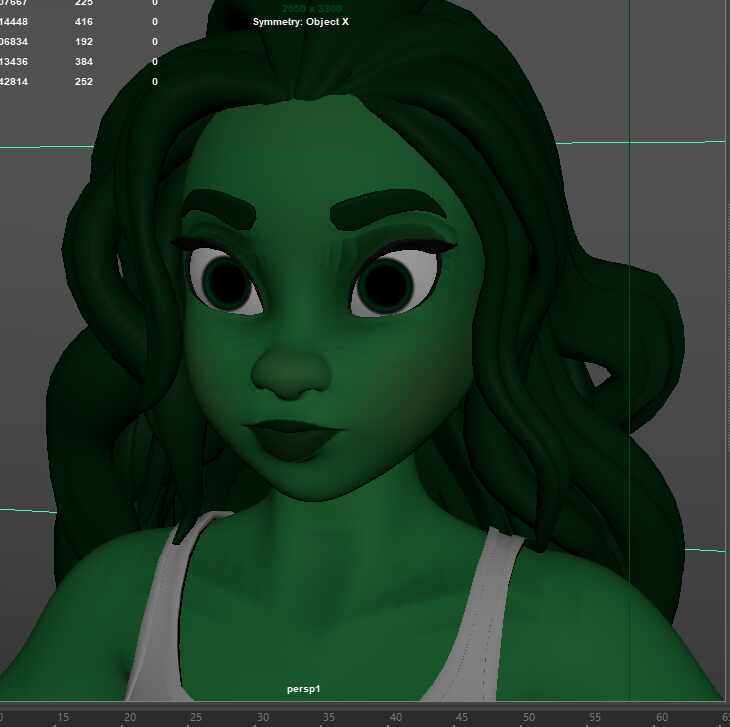This screenshot has height=727, width=730.
Task: Click the "Symmetry: Object X" viewport label
Action: (x=300, y=22)
